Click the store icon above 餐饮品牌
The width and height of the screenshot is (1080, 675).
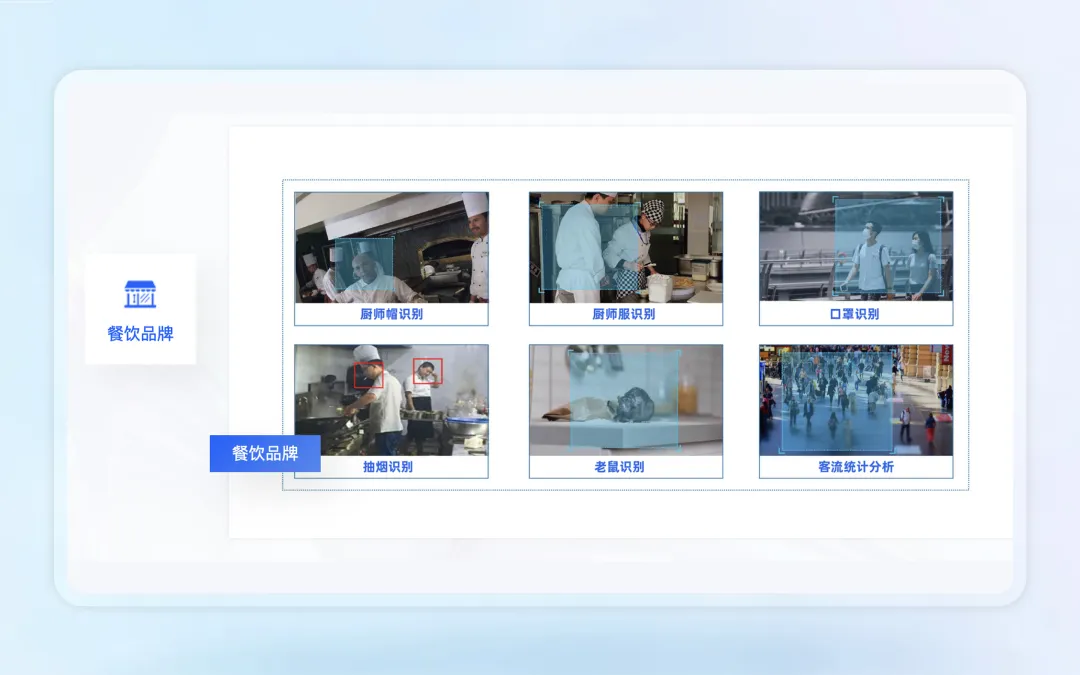tap(140, 294)
